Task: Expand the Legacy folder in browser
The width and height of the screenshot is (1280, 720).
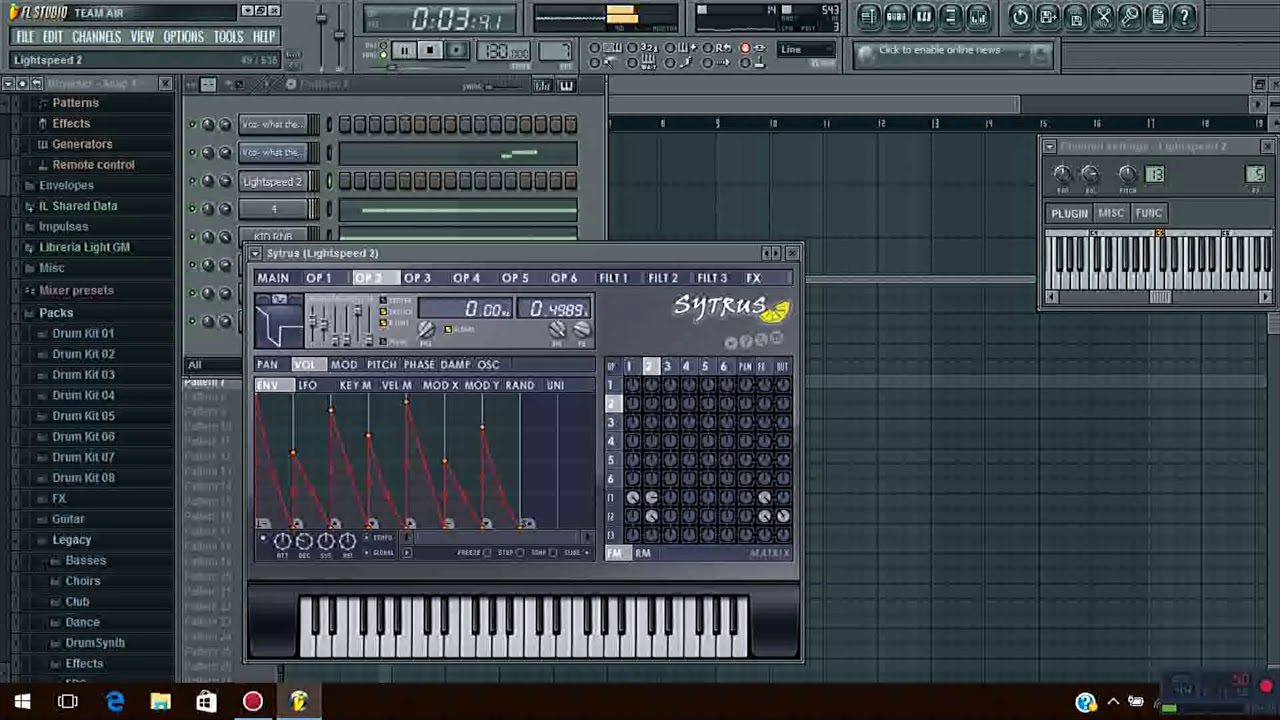Action: 70,540
